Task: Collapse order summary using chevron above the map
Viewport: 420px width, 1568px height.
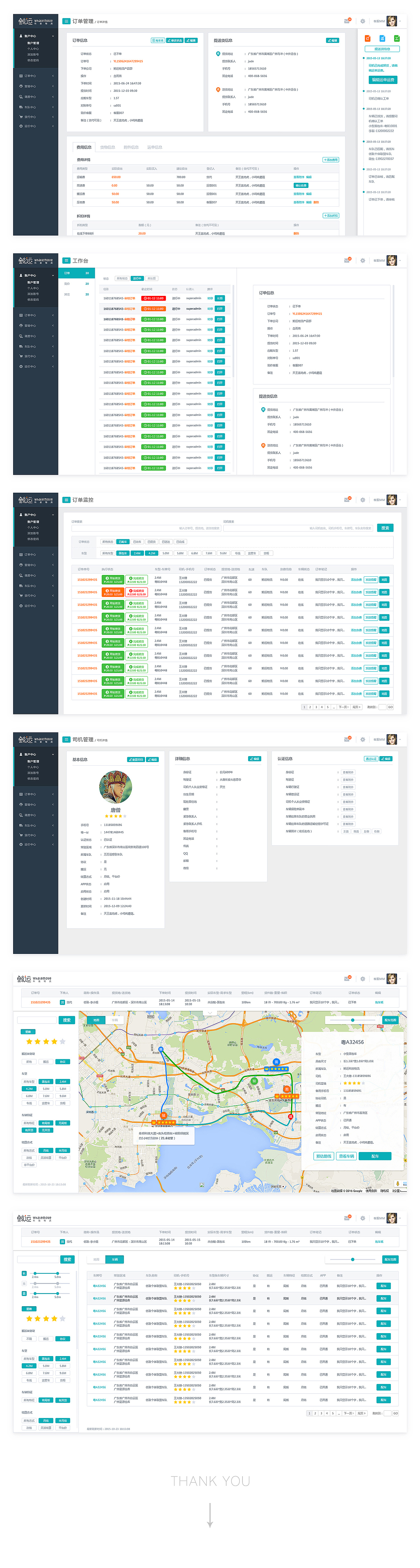Action: click(x=210, y=1013)
